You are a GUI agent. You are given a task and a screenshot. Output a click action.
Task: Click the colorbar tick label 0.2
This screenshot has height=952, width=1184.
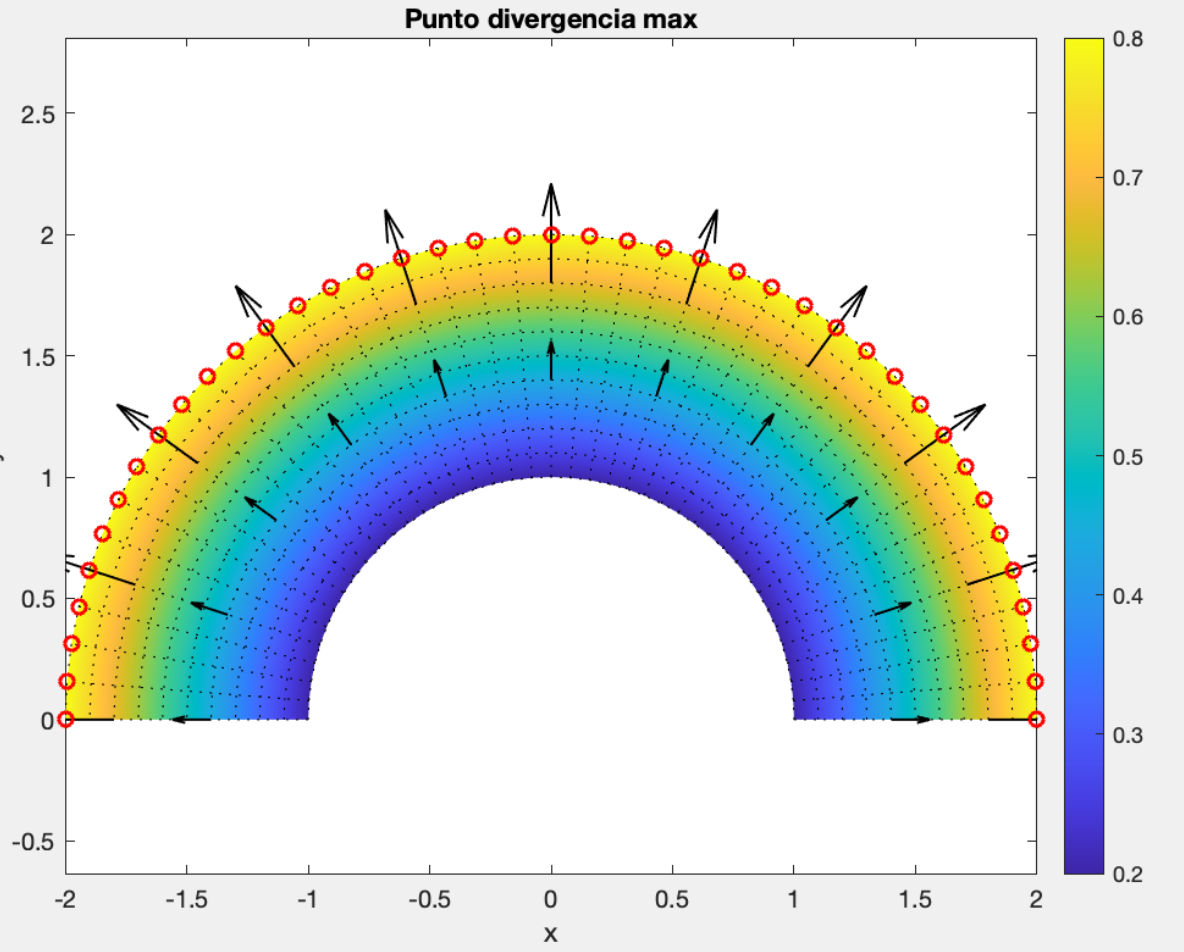click(x=1129, y=874)
